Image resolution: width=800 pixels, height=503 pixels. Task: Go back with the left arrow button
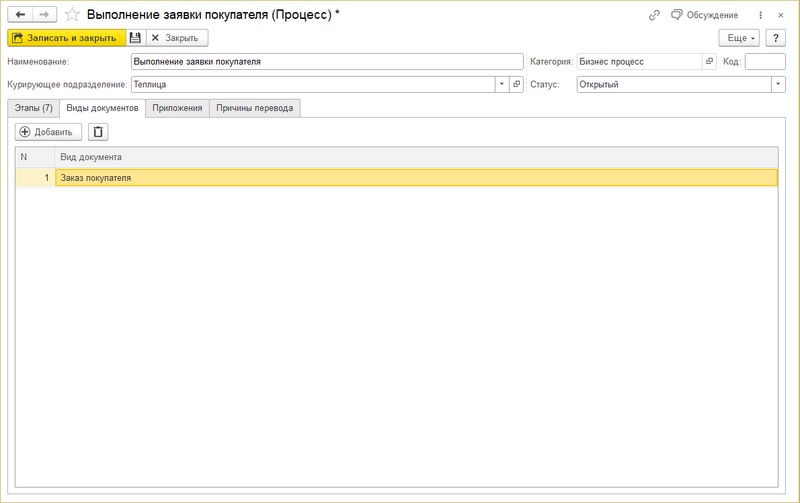coord(20,15)
